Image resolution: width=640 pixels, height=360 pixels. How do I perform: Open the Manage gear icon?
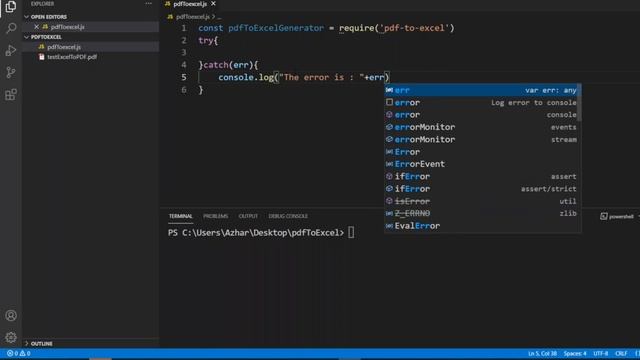(x=11, y=337)
